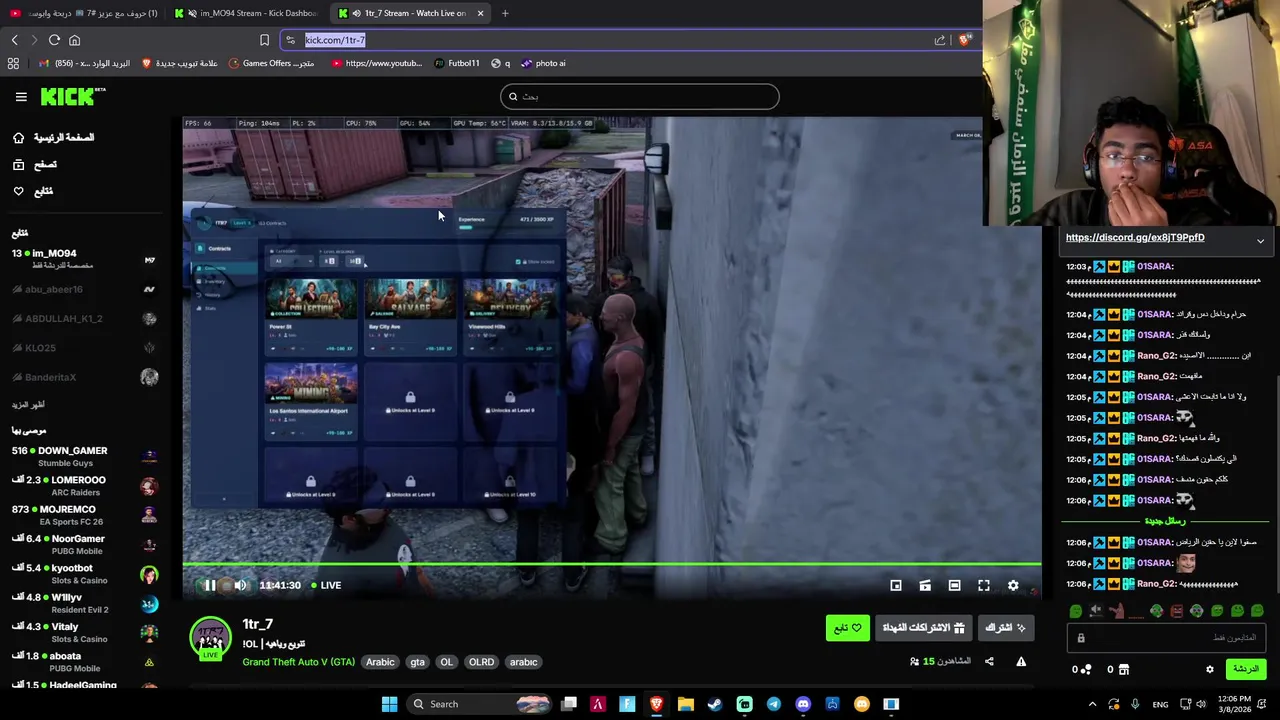The image size is (1280, 720).
Task: Close the 1tr_7 Stream tab
Action: (x=480, y=13)
